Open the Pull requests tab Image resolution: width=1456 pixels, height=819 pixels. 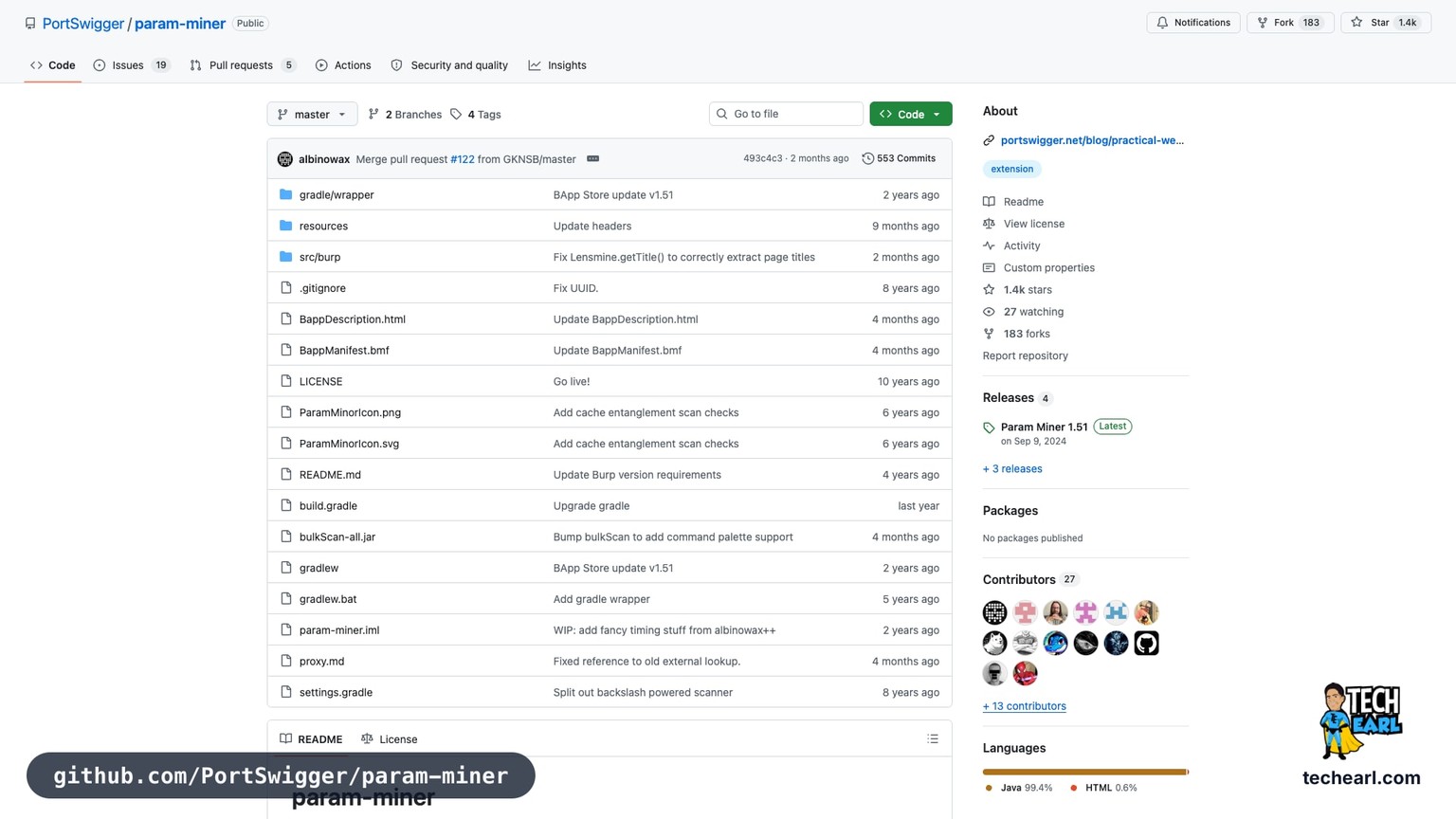tap(243, 65)
